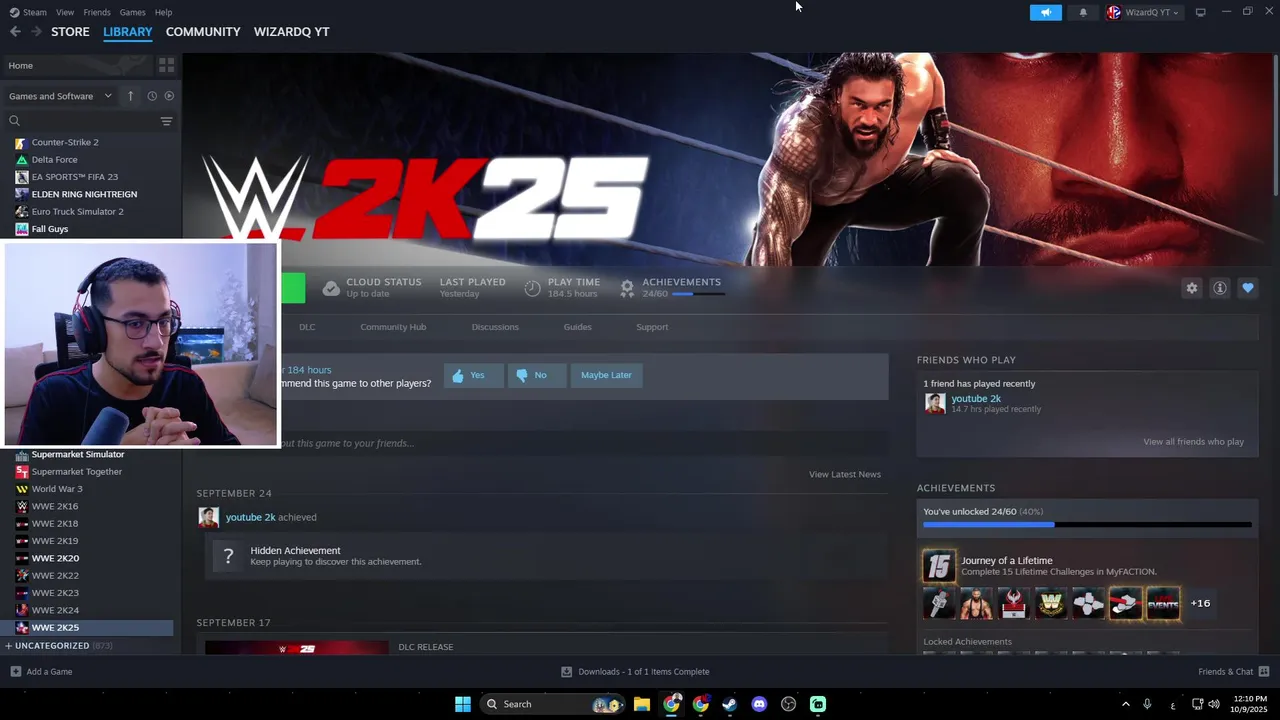This screenshot has height=720, width=1280.
Task: Open the WIZARDQ YT profile section
Action: pos(291,32)
